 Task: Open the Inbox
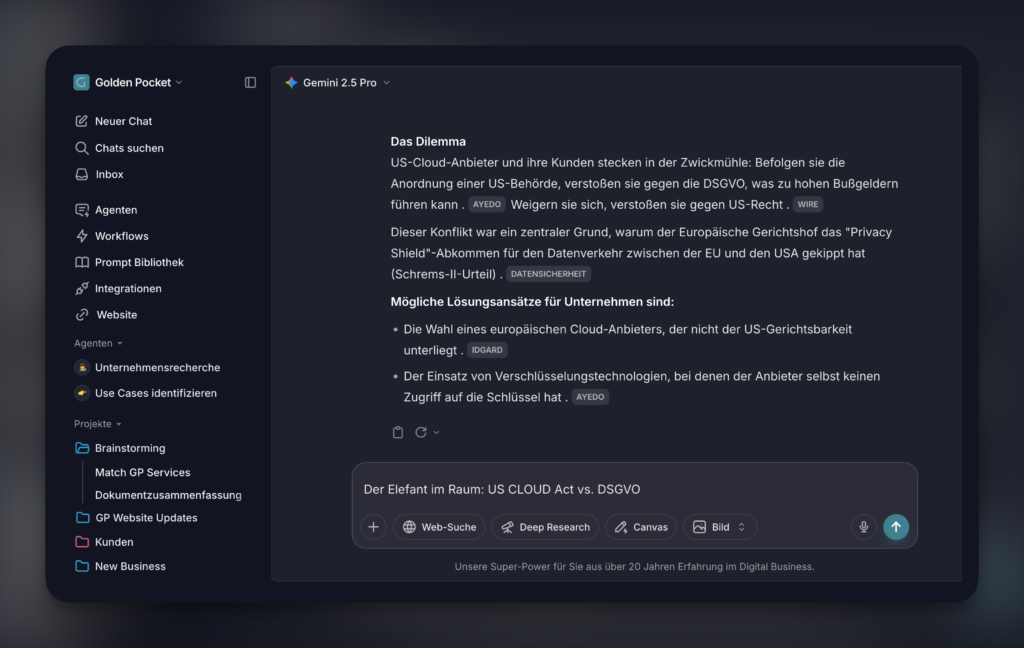[107, 174]
